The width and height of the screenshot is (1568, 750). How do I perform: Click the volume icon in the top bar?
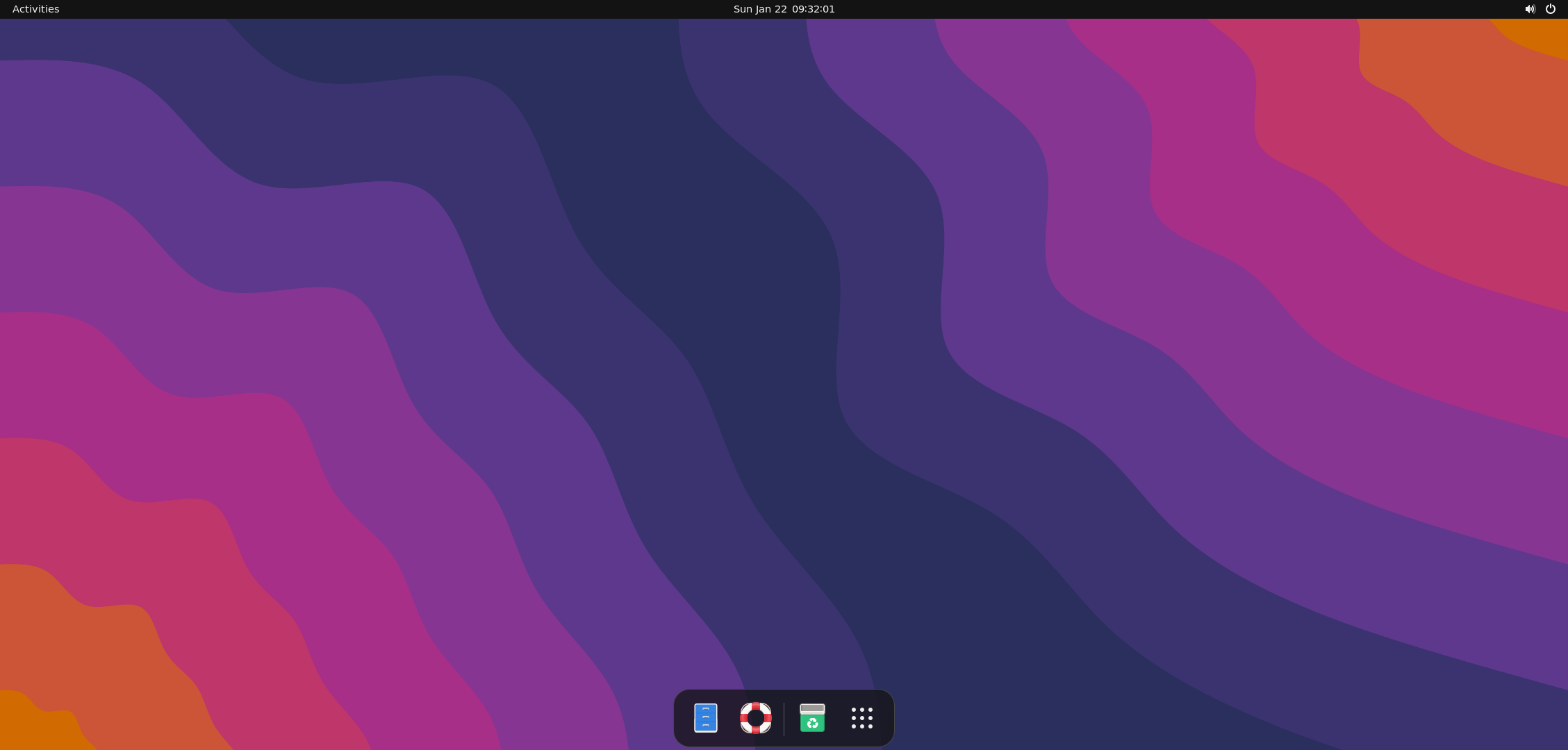point(1530,9)
